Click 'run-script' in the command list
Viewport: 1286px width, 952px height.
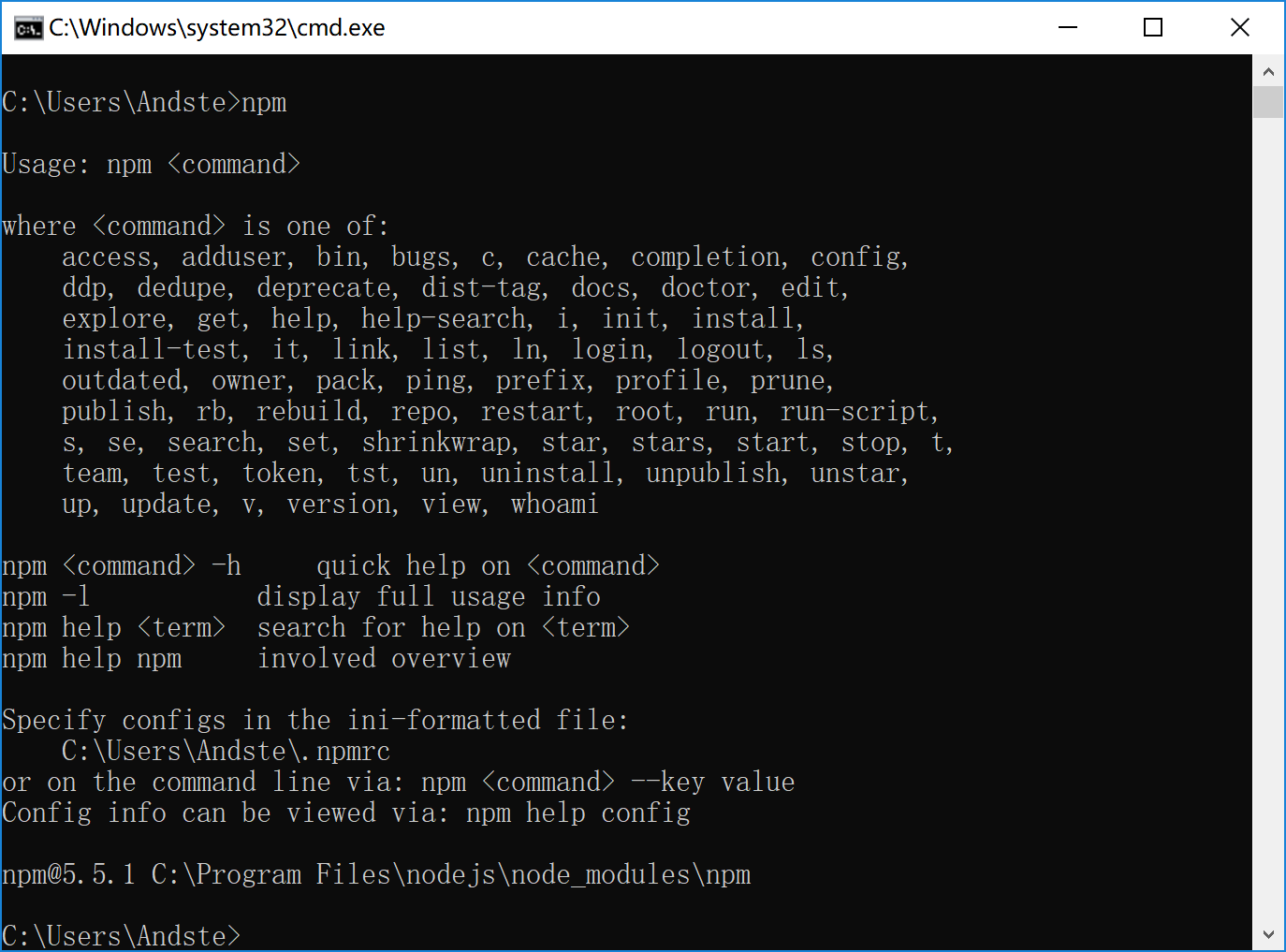click(x=859, y=412)
